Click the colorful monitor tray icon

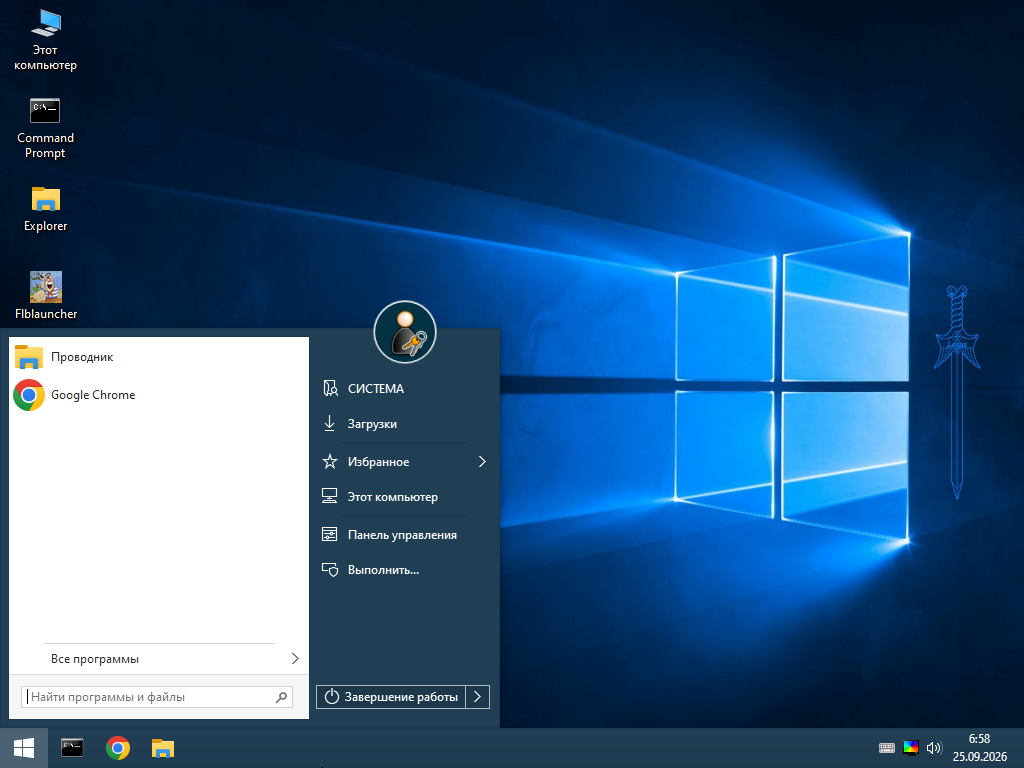pyautogui.click(x=910, y=748)
